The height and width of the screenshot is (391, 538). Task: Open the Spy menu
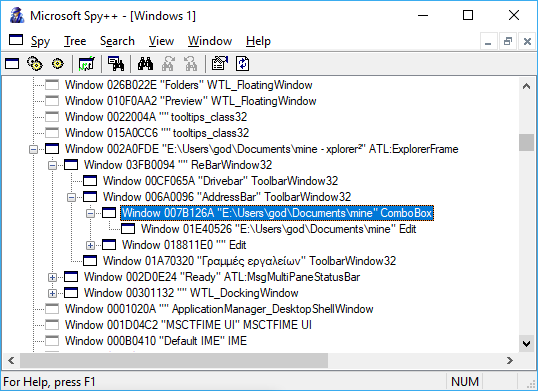40,41
